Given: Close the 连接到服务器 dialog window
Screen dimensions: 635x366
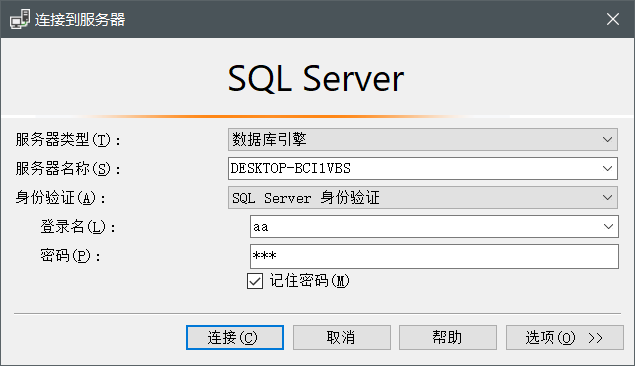Looking at the screenshot, I should (613, 19).
